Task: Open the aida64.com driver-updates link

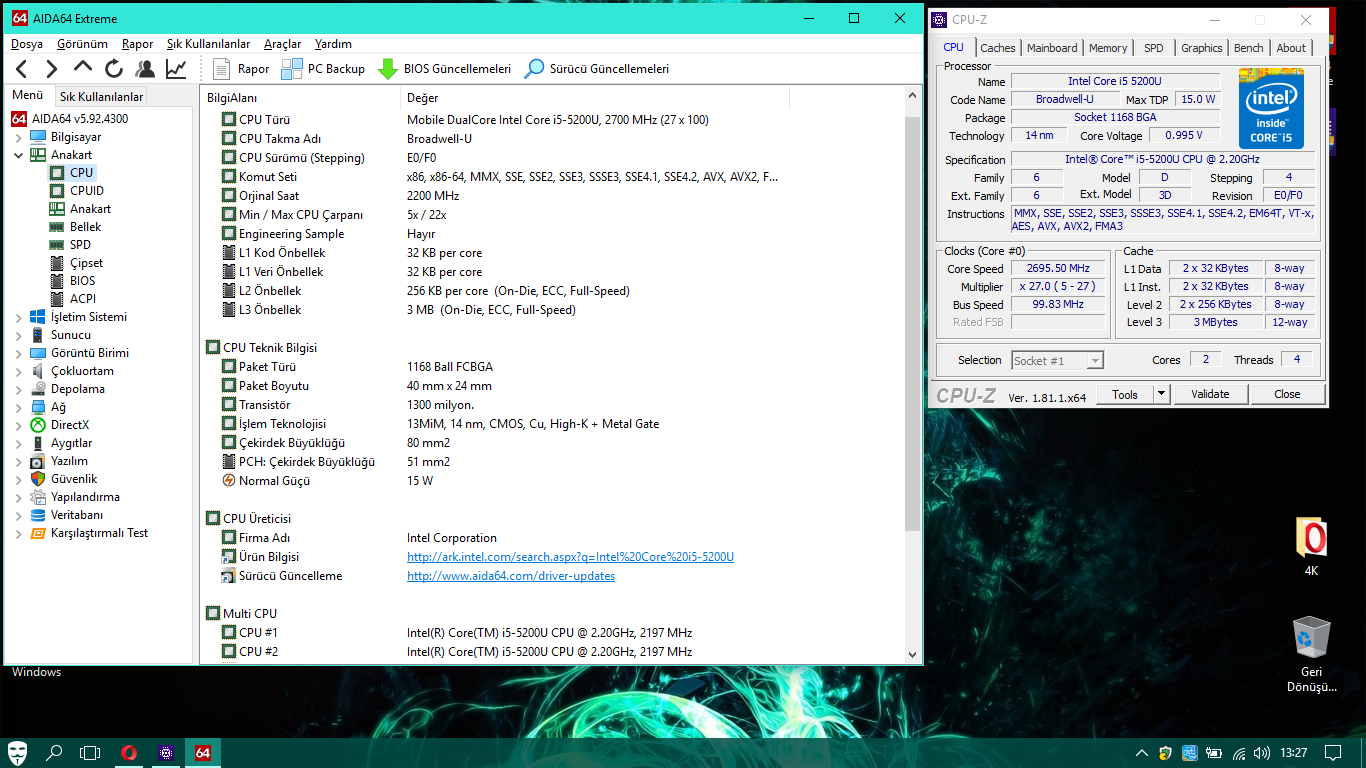Action: tap(511, 576)
